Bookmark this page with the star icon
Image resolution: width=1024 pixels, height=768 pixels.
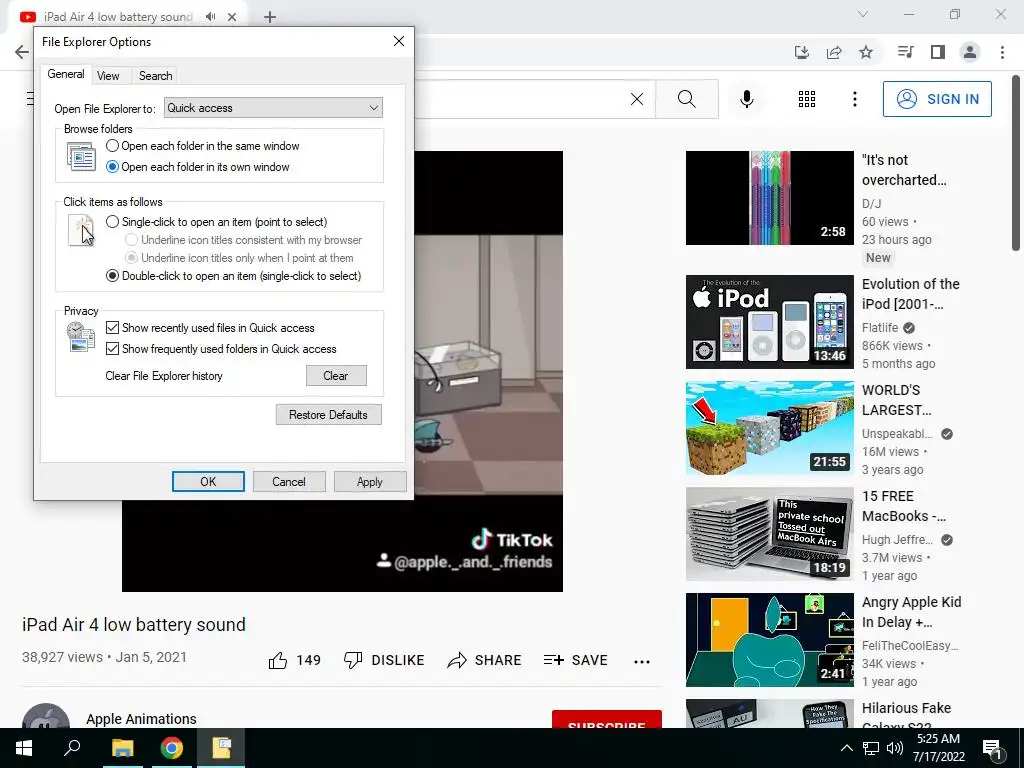[866, 52]
